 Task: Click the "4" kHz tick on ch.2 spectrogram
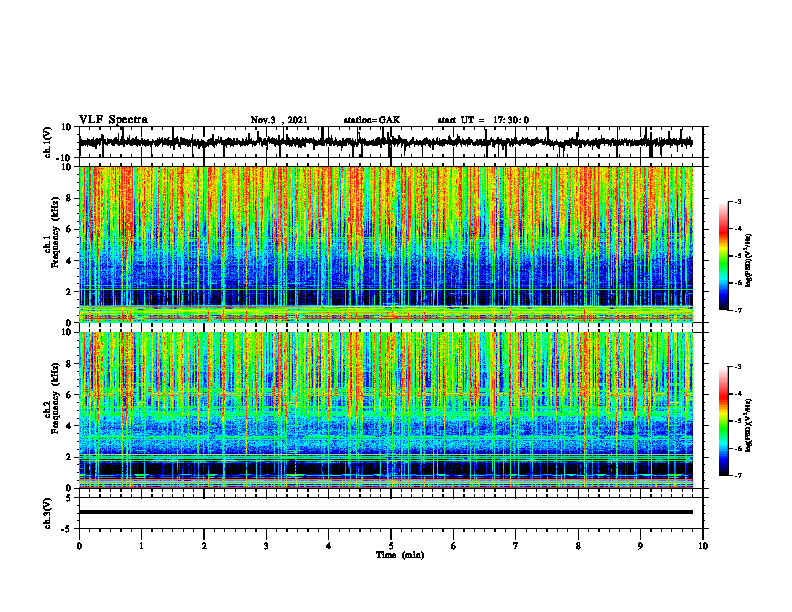69,426
